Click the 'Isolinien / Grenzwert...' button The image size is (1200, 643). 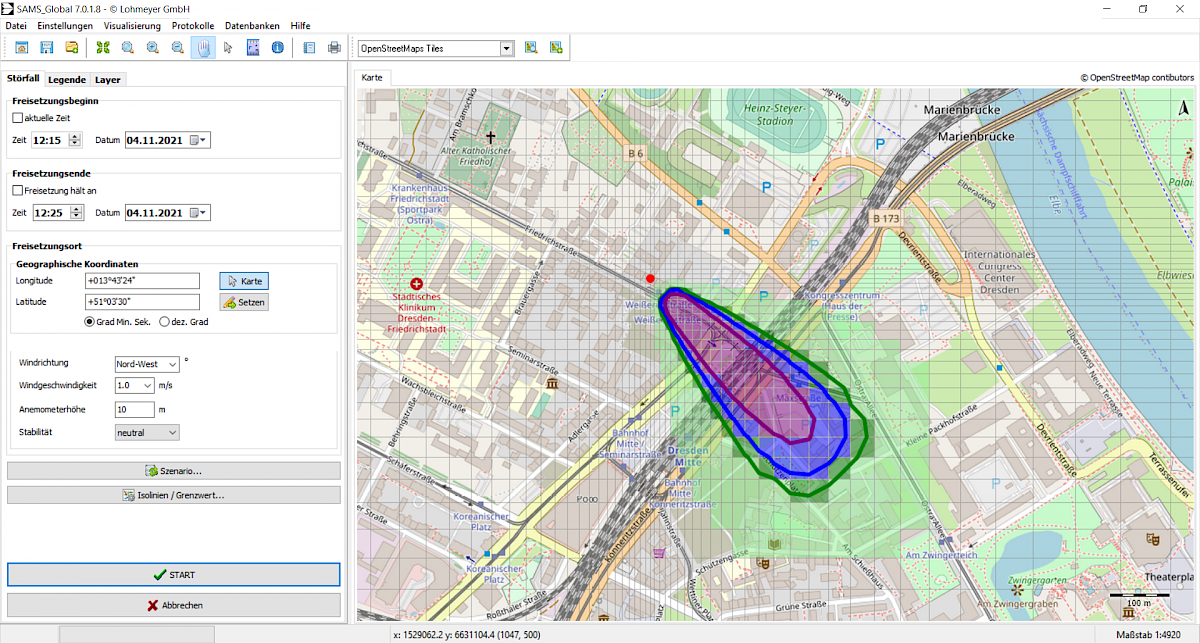174,495
